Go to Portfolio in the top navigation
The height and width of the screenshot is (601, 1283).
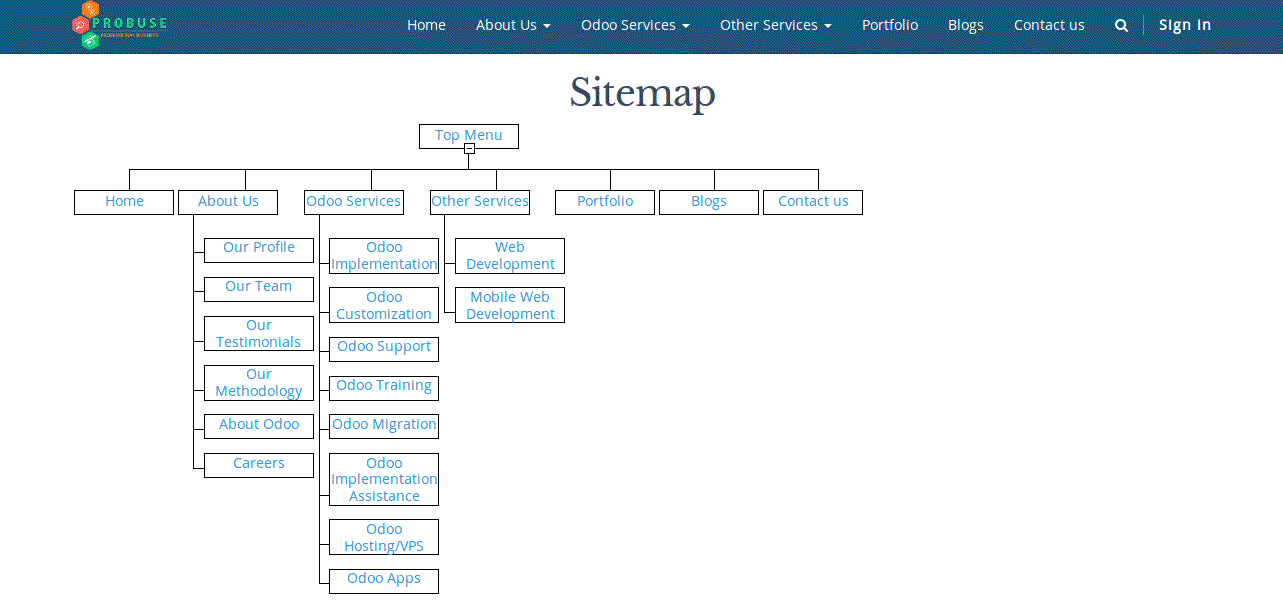point(889,26)
